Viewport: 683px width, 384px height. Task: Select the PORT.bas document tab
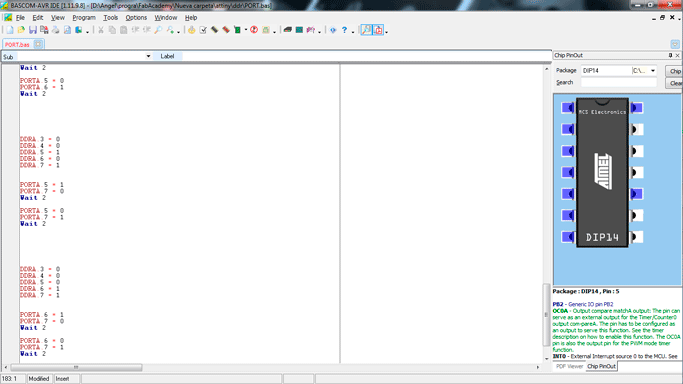(17, 44)
